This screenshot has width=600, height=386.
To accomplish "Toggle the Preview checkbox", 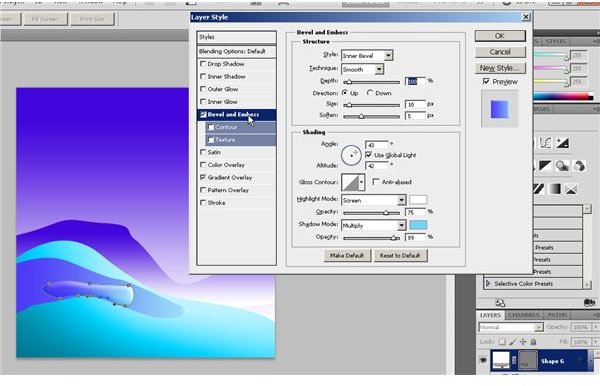I will tap(486, 81).
